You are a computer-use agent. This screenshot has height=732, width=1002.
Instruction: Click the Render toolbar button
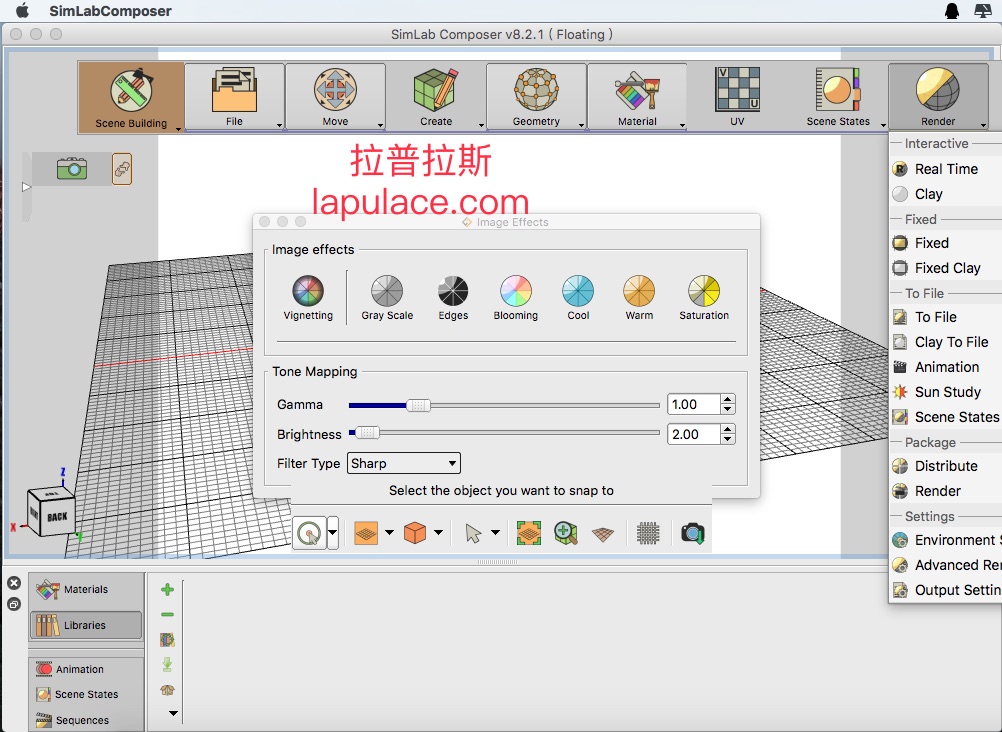(x=938, y=97)
